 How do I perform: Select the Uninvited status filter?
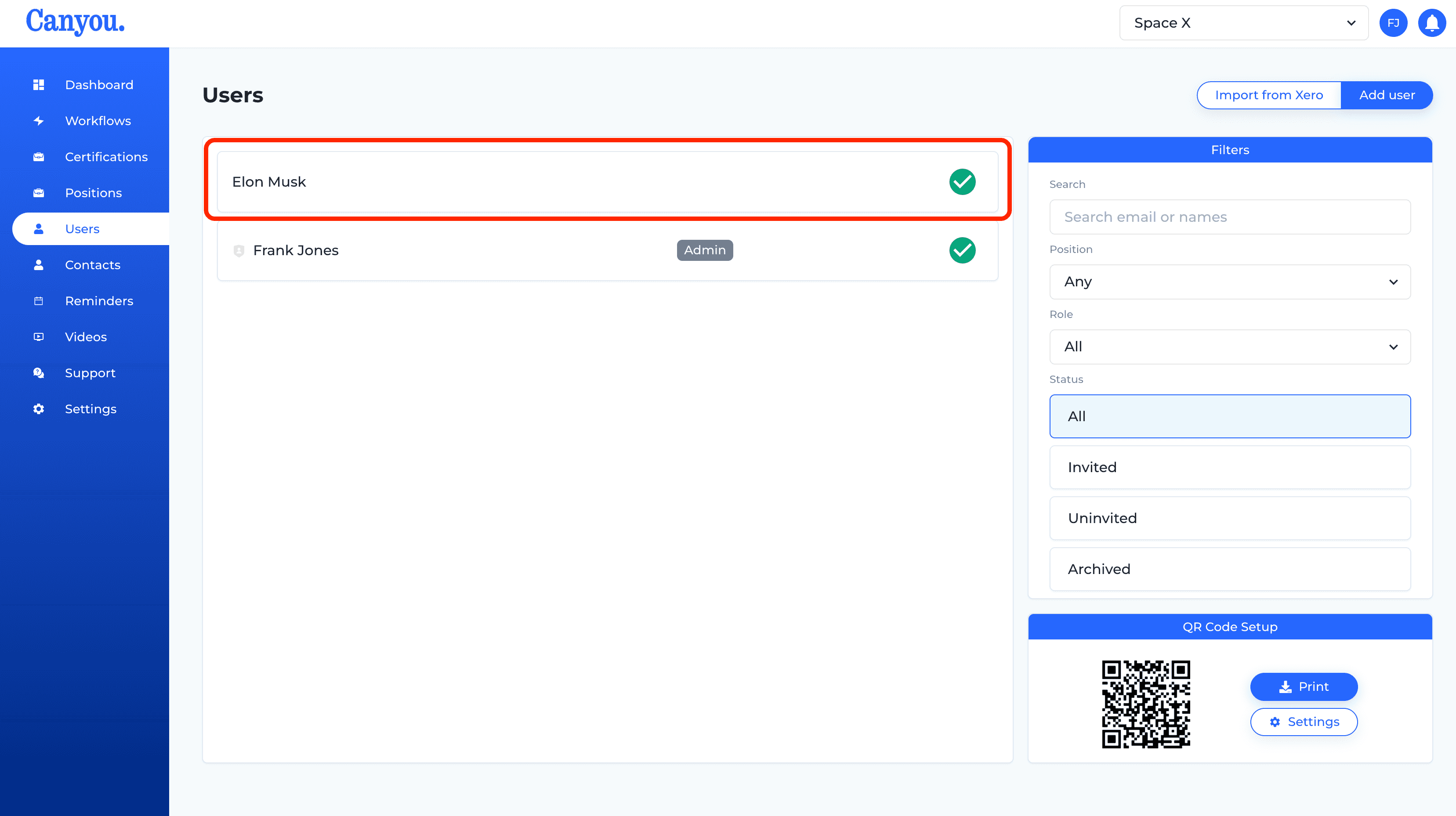1230,518
